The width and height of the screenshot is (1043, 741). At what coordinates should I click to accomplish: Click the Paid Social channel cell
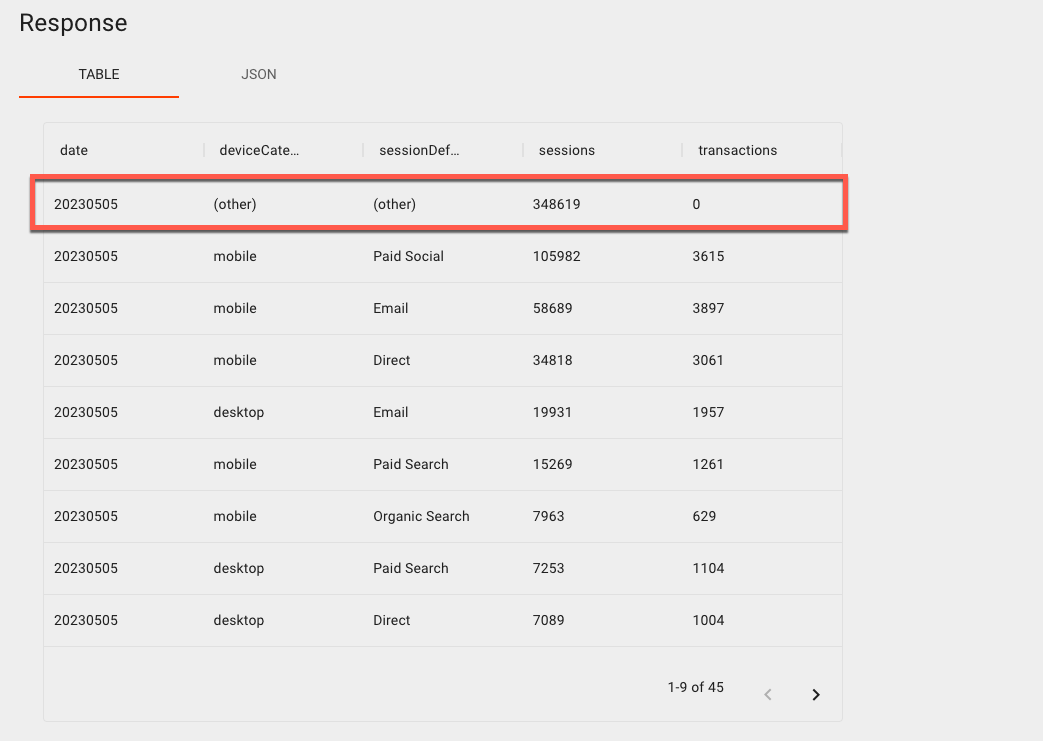coord(408,256)
